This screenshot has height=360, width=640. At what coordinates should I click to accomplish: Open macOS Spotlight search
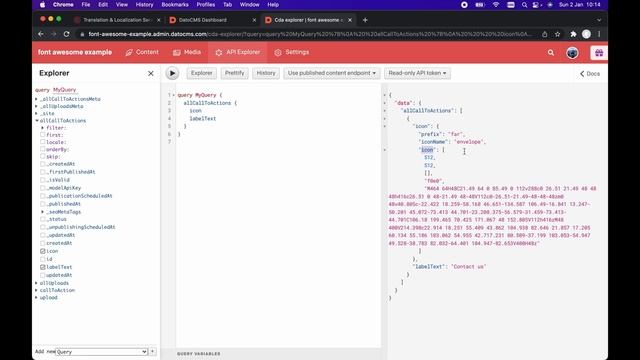pos(524,5)
